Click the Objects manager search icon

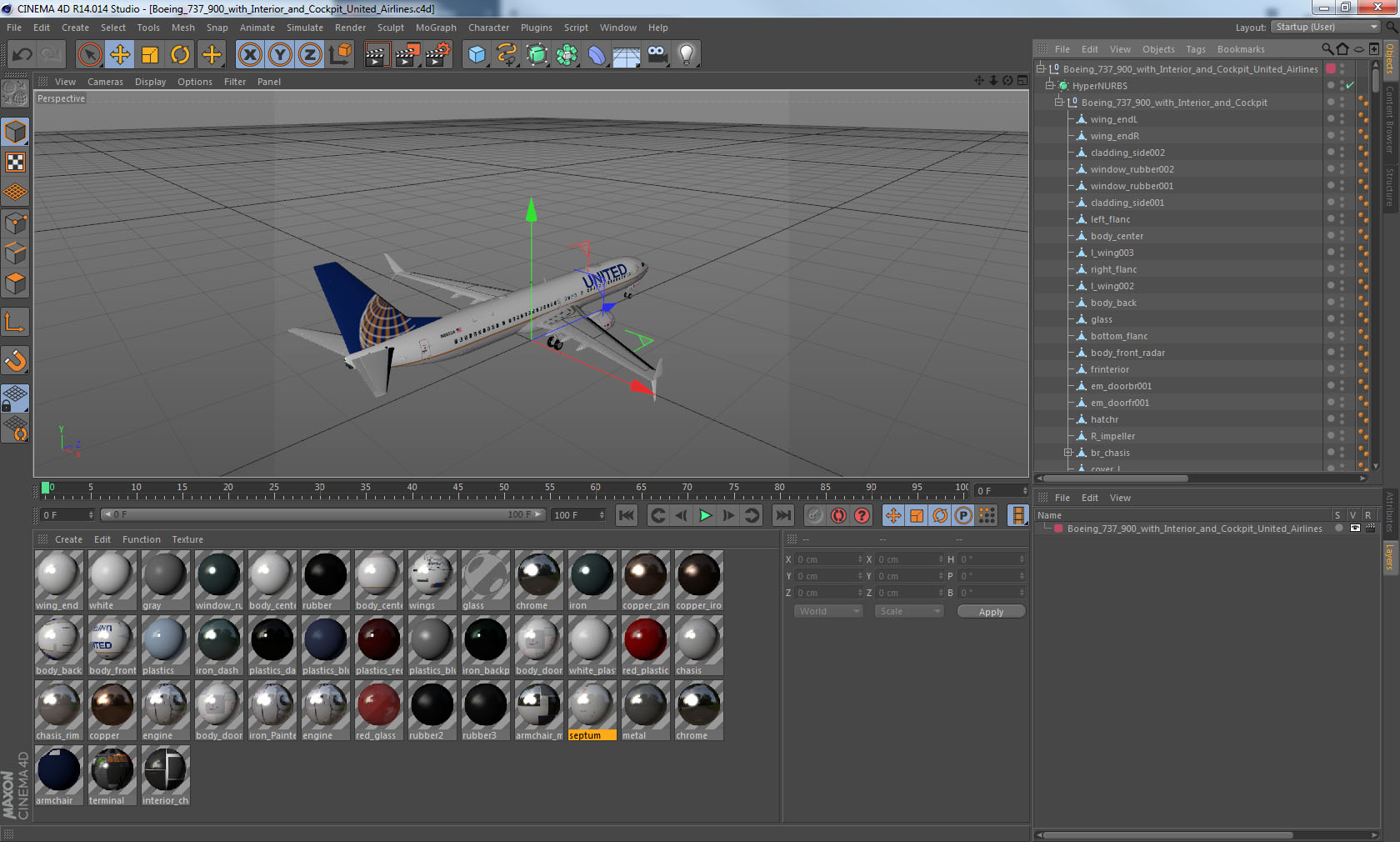tap(1327, 49)
